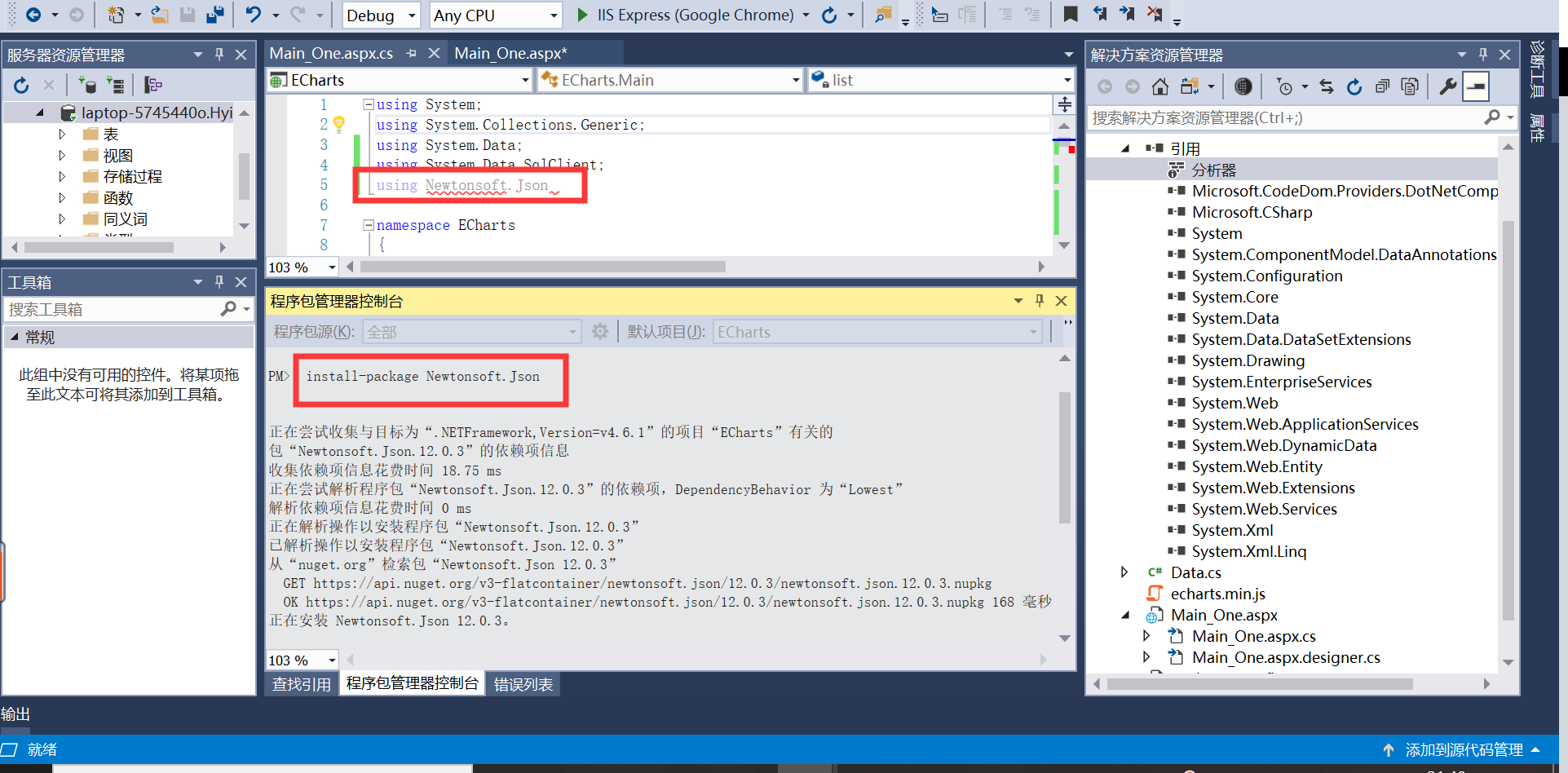The image size is (1568, 773).
Task: Select Main_One.aspx.designer.cs in Solution Explorer
Action: point(1286,657)
